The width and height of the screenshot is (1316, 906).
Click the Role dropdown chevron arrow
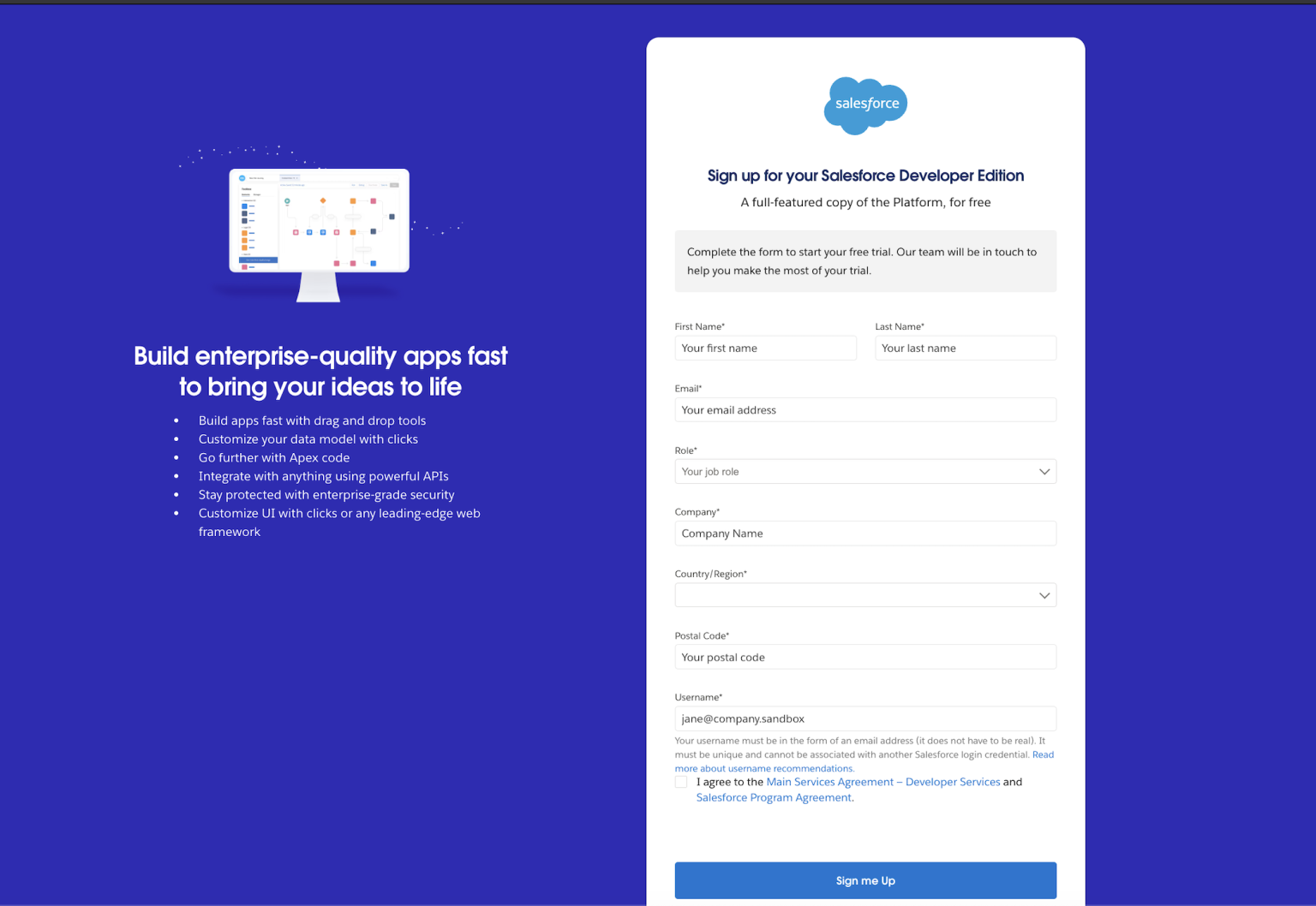(x=1044, y=472)
